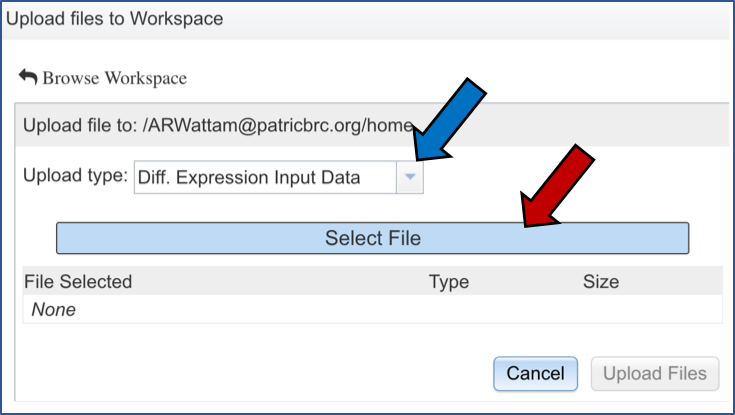
Task: Click the back arrow icon beside Browse Workspace
Action: [27, 78]
